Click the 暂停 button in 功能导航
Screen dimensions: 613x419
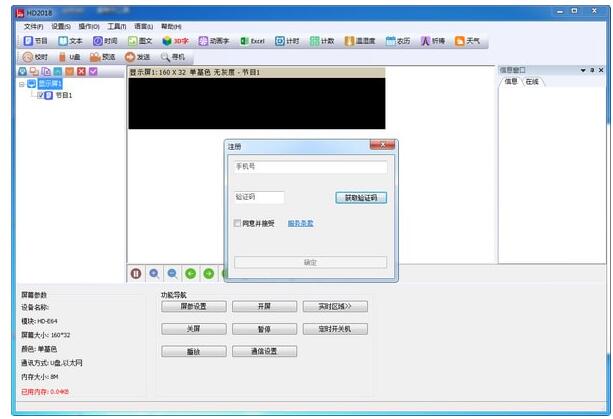tap(264, 329)
